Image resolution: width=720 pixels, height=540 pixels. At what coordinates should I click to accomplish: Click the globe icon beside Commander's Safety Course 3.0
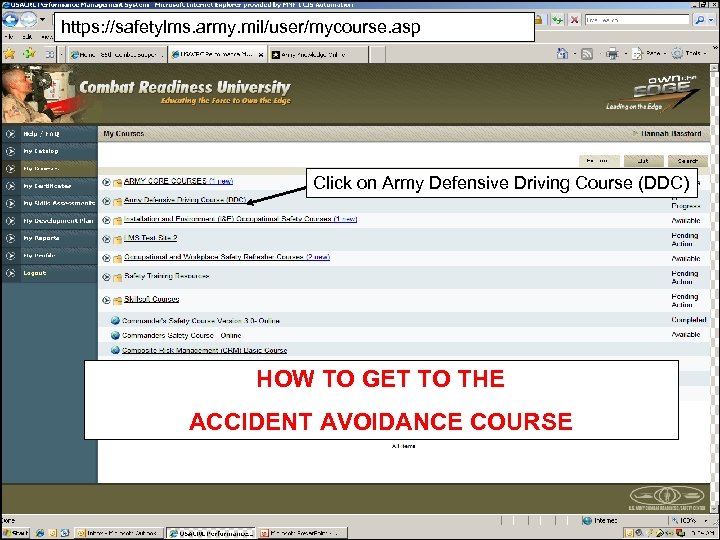[x=116, y=321]
